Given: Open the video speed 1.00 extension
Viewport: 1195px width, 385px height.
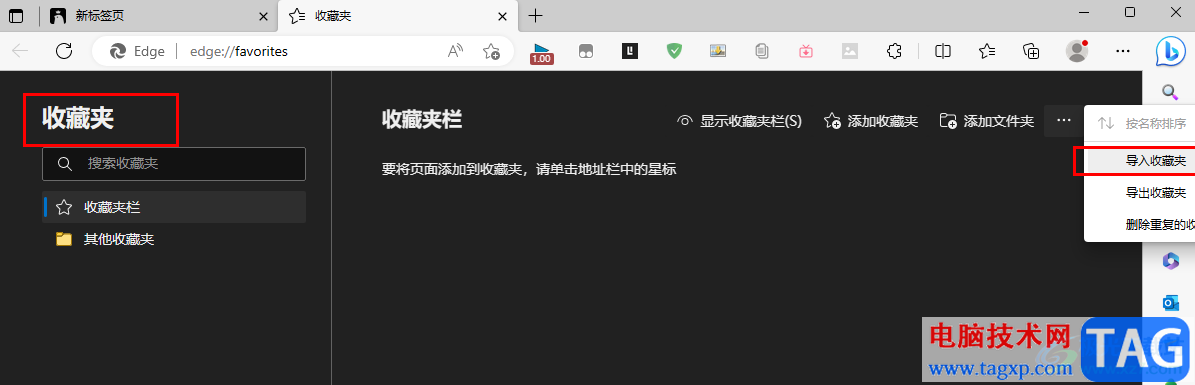Looking at the screenshot, I should [542, 52].
